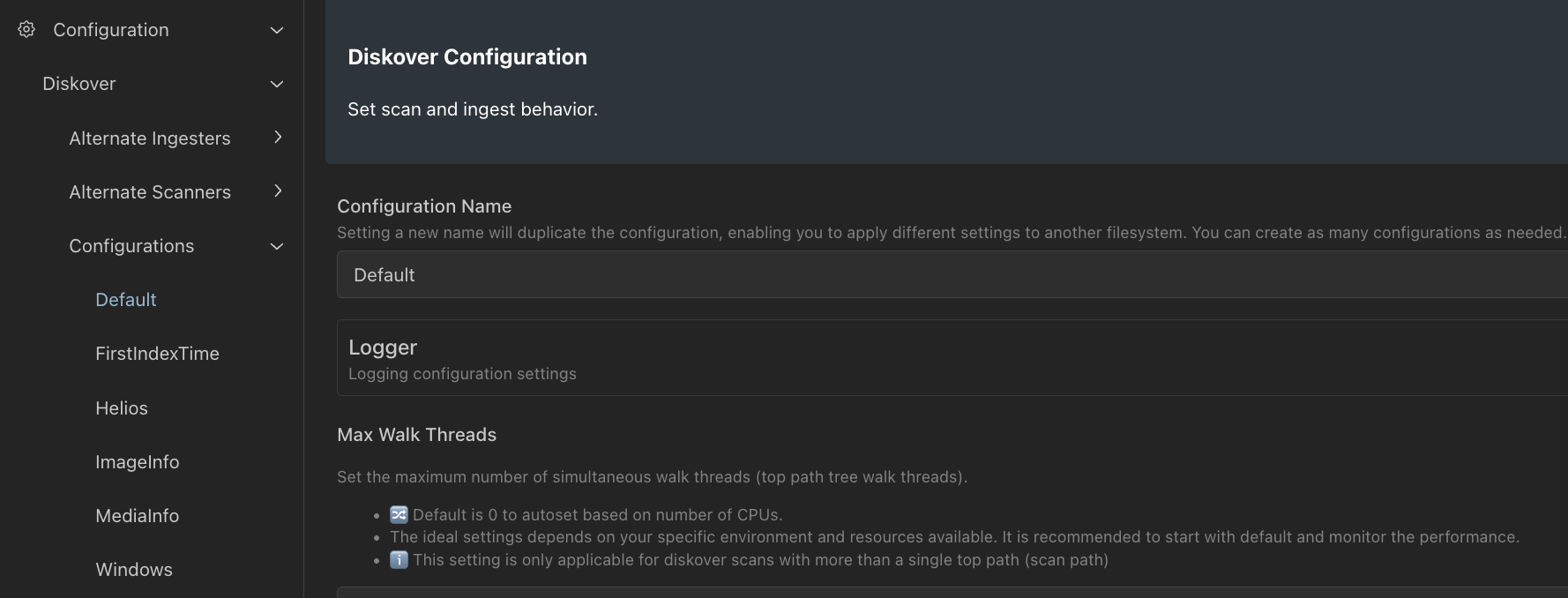
Task: Click the Configuration gear icon
Action: click(26, 29)
